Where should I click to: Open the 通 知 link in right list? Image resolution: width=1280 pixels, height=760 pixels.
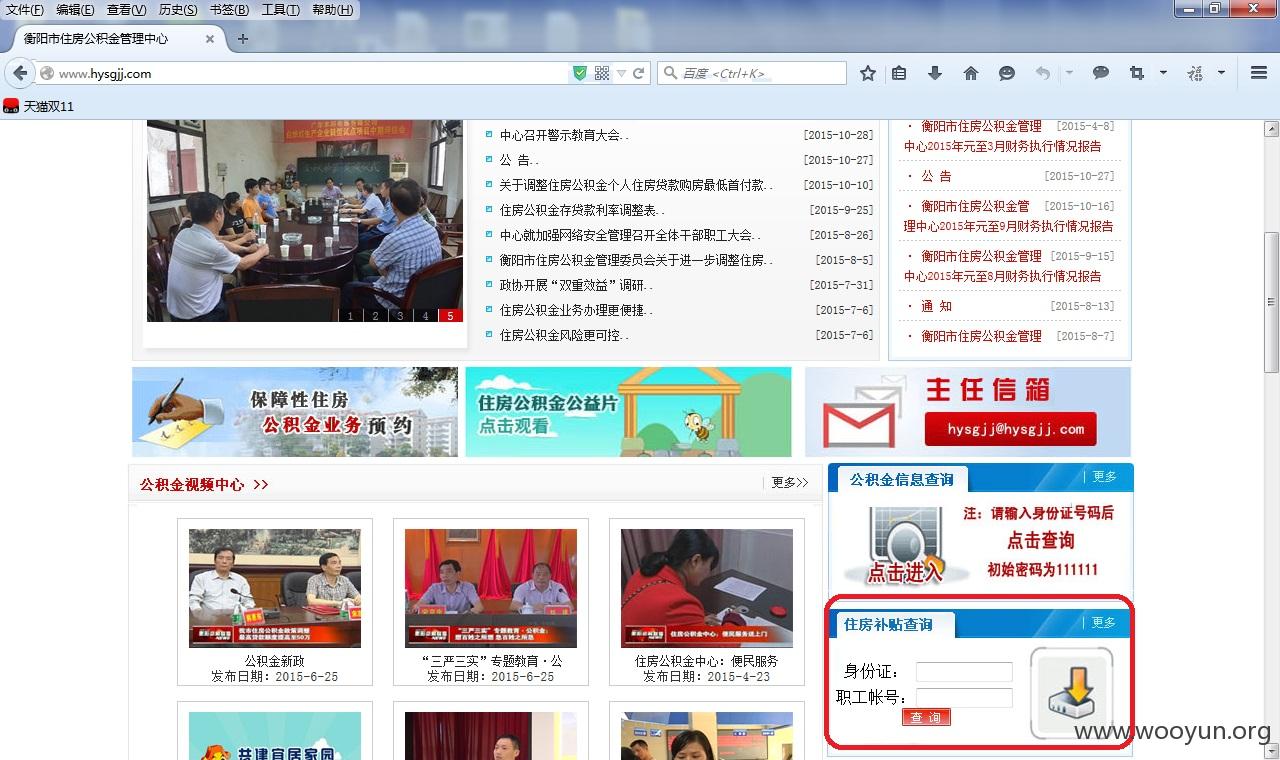[936, 306]
